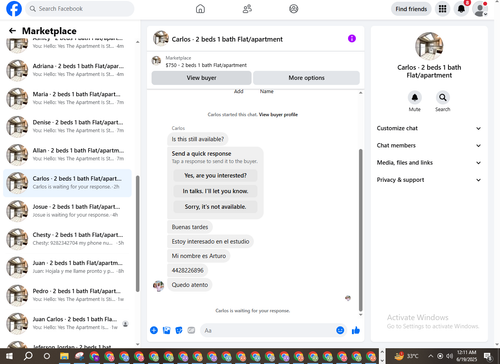Click the conversation list scrollbar
This screenshot has height=364, width=500.
tap(137, 233)
